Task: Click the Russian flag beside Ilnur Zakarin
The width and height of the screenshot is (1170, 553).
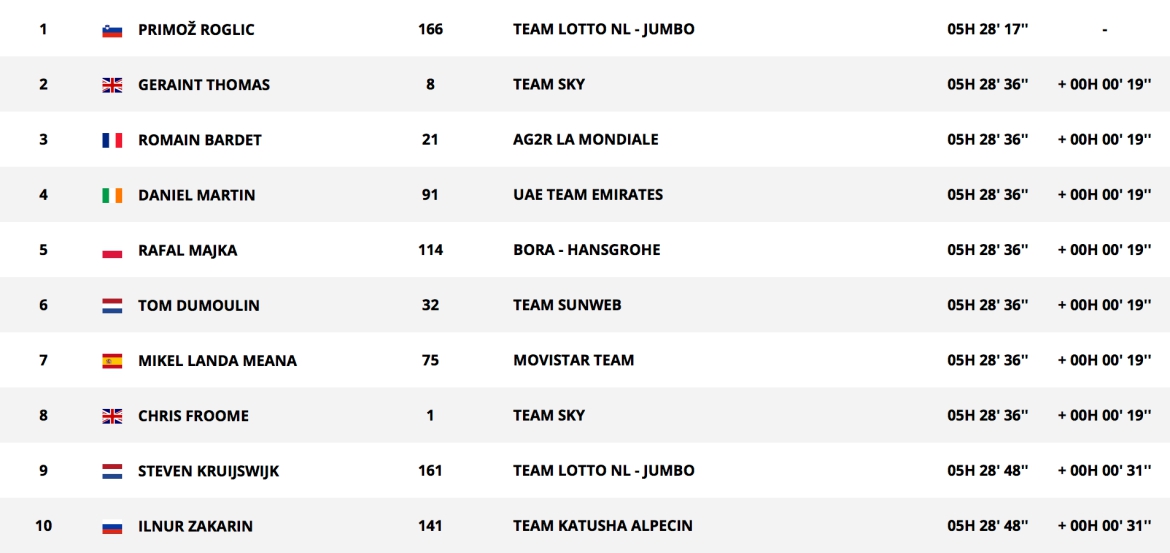Action: coord(112,526)
